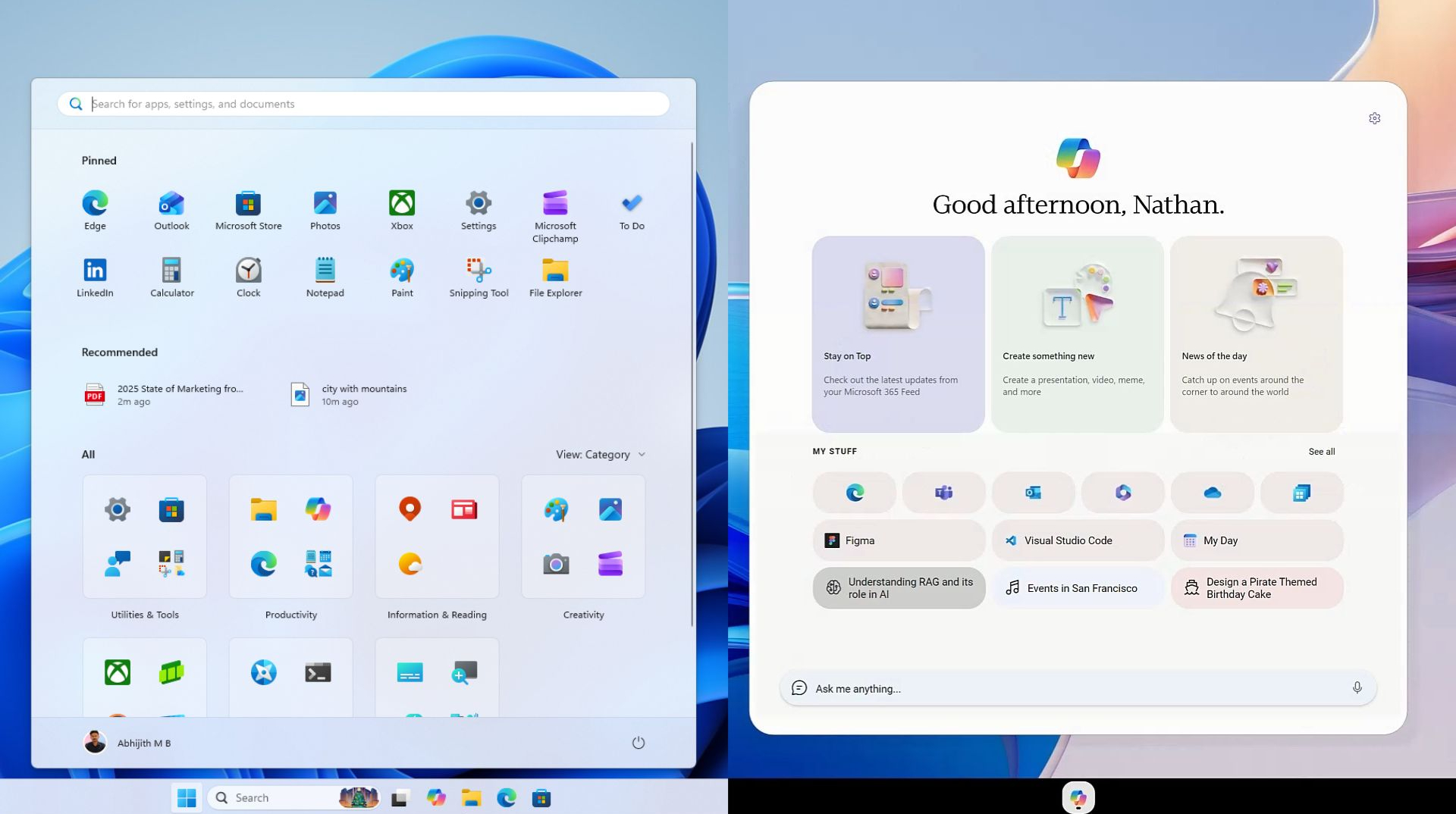Open Snipping Tool pinned app
This screenshot has width=1456, height=814.
point(479,277)
